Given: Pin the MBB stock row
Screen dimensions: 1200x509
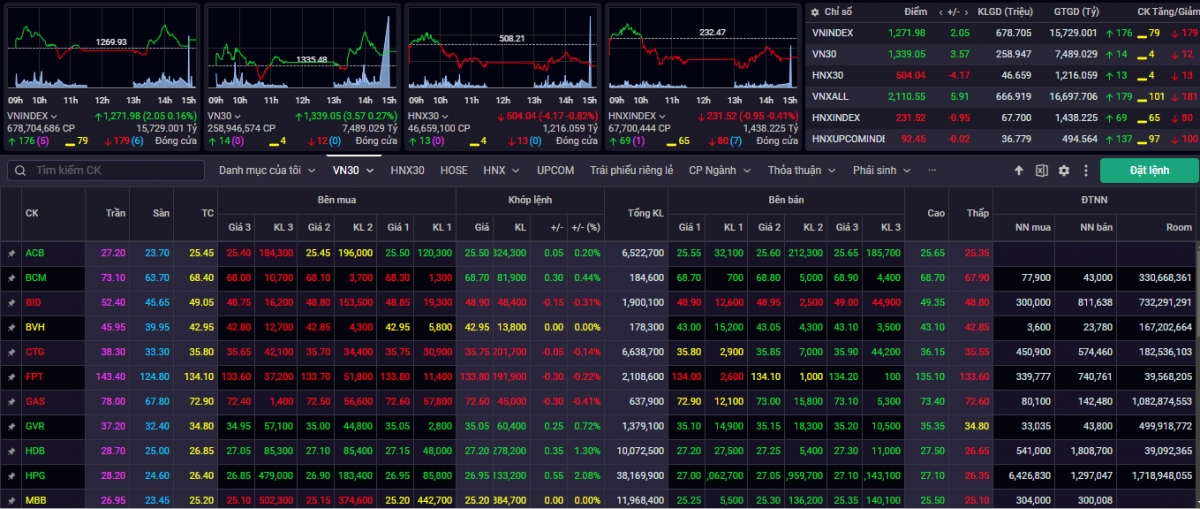Looking at the screenshot, I should 11,499.
